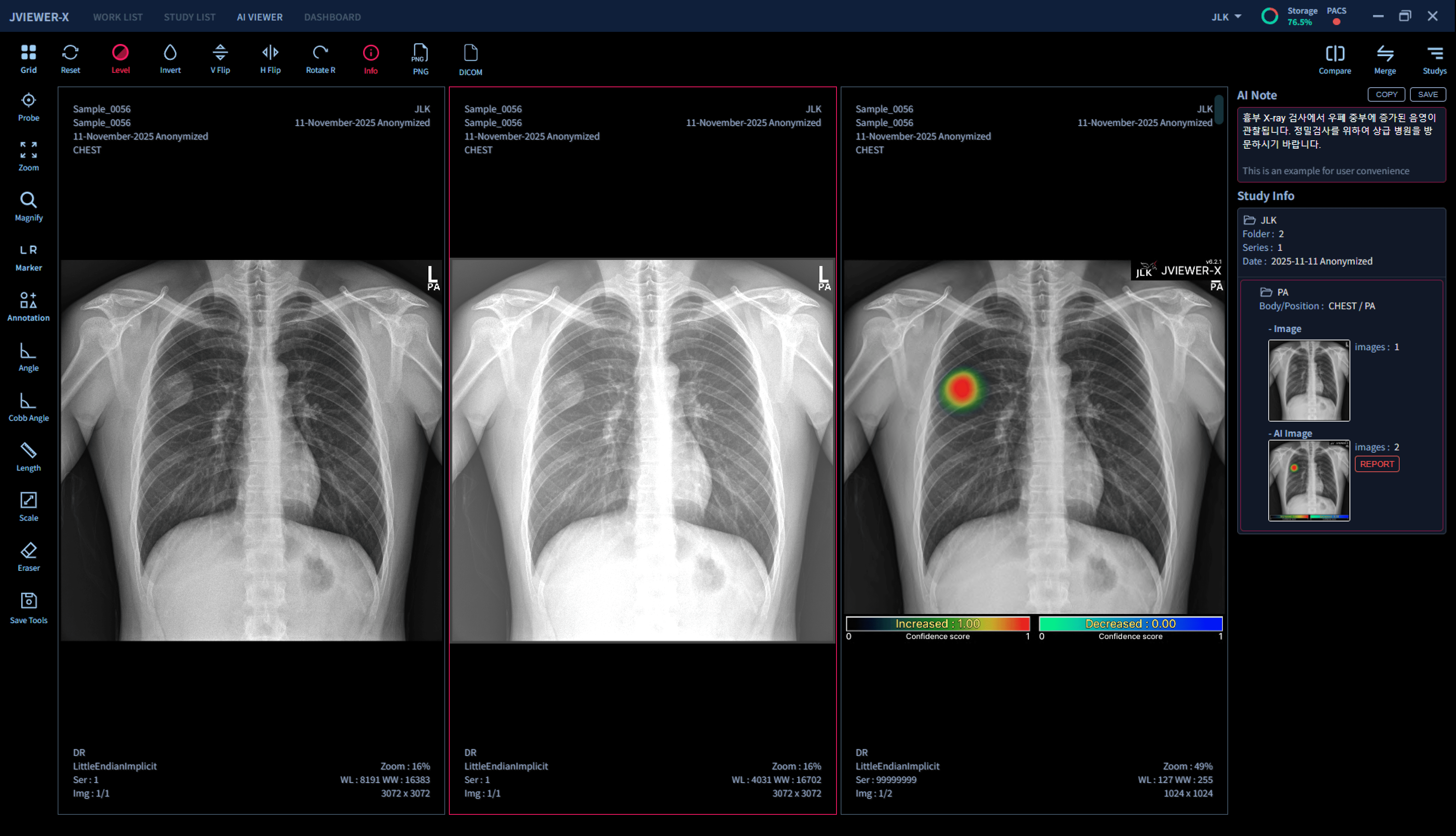This screenshot has height=836, width=1456.
Task: Switch to the WORK LIST tab
Action: tap(118, 17)
